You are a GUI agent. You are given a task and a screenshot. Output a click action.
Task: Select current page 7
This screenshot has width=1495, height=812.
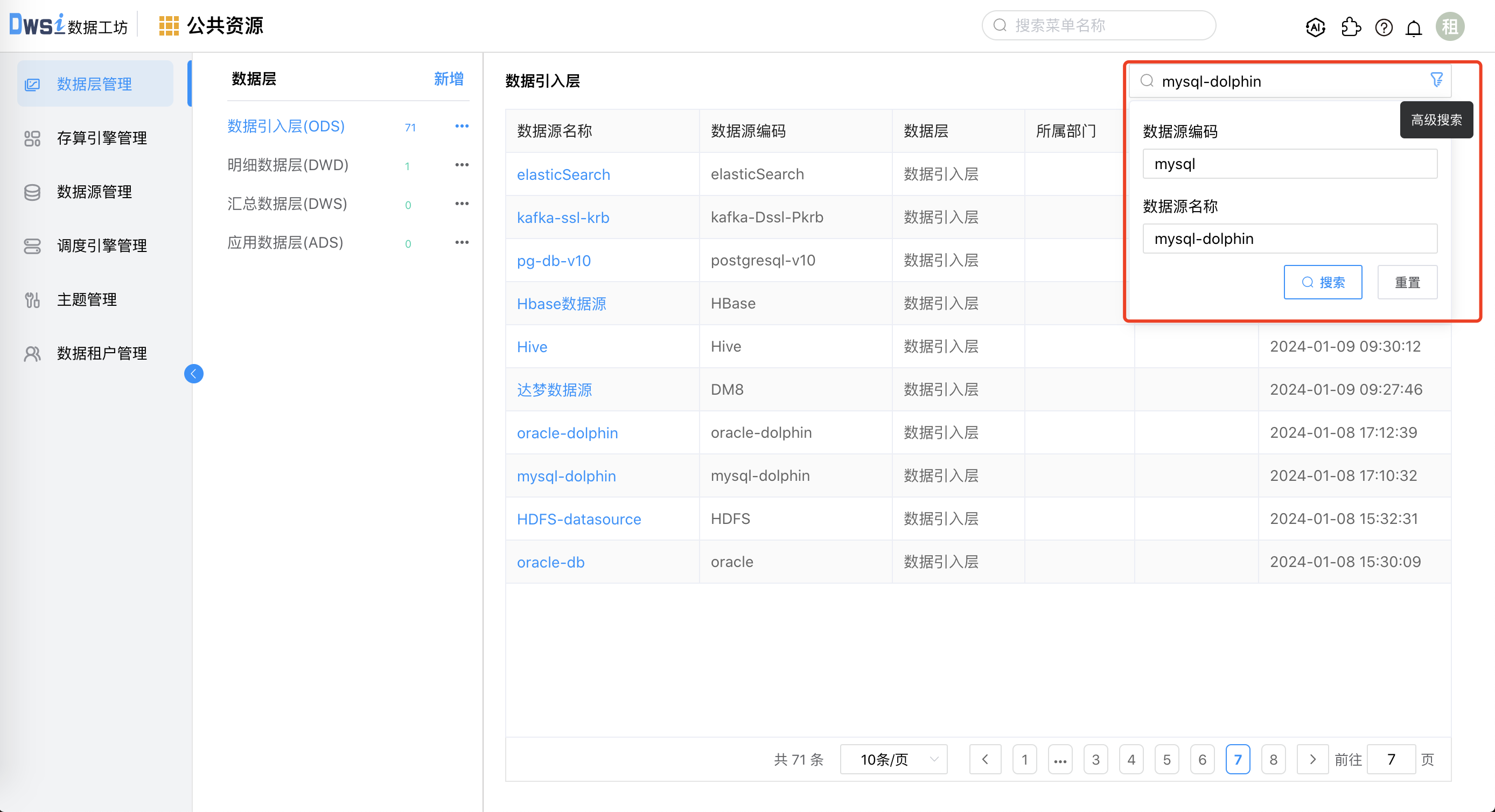tap(1238, 759)
